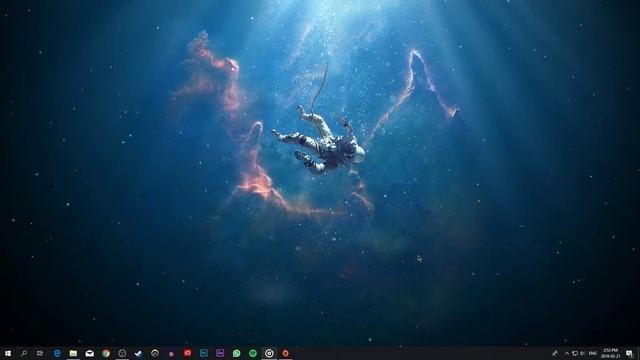Open the Windows Start menu

(7, 353)
